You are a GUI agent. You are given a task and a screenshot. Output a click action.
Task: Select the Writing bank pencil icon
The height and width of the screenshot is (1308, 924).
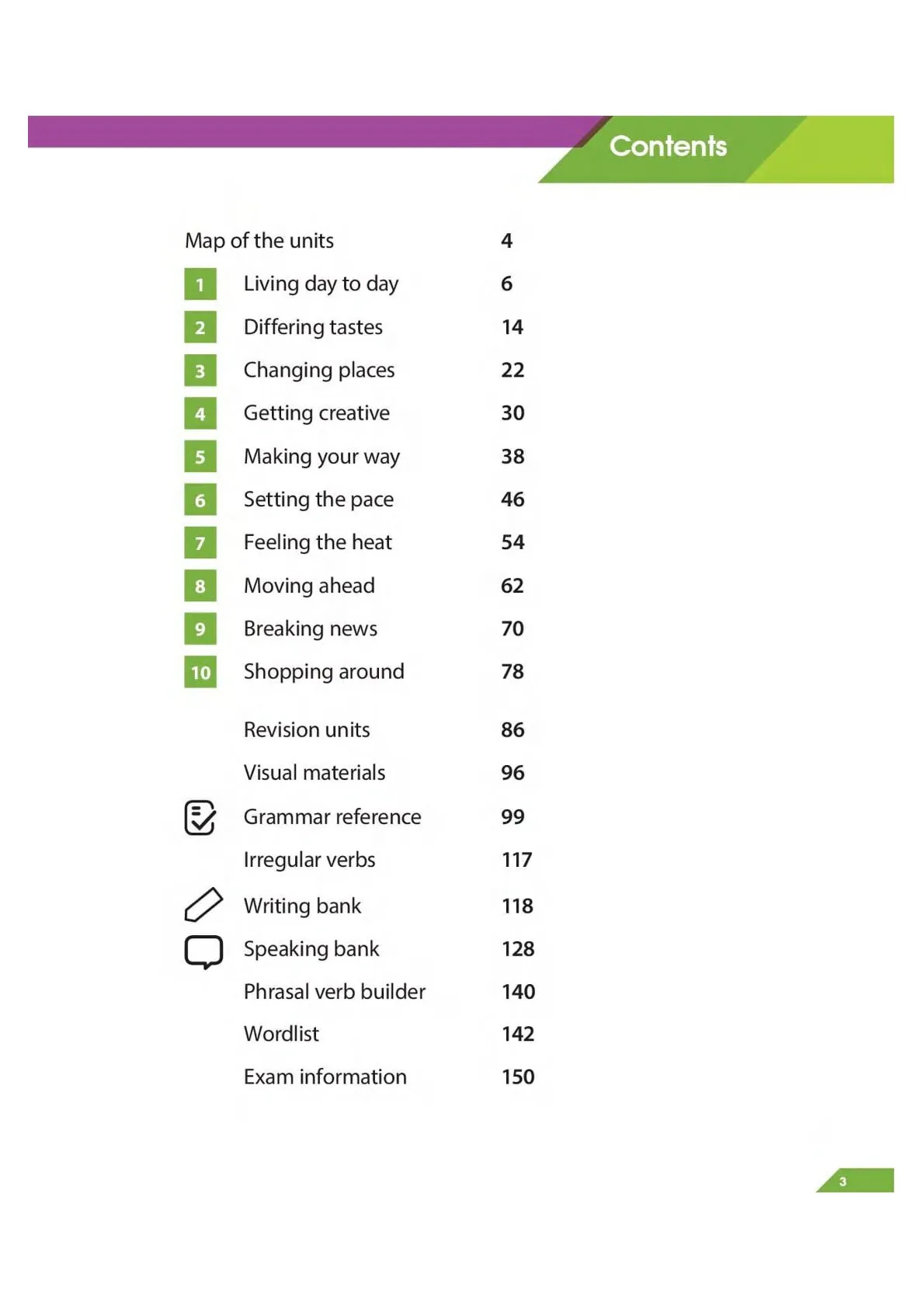coord(203,905)
